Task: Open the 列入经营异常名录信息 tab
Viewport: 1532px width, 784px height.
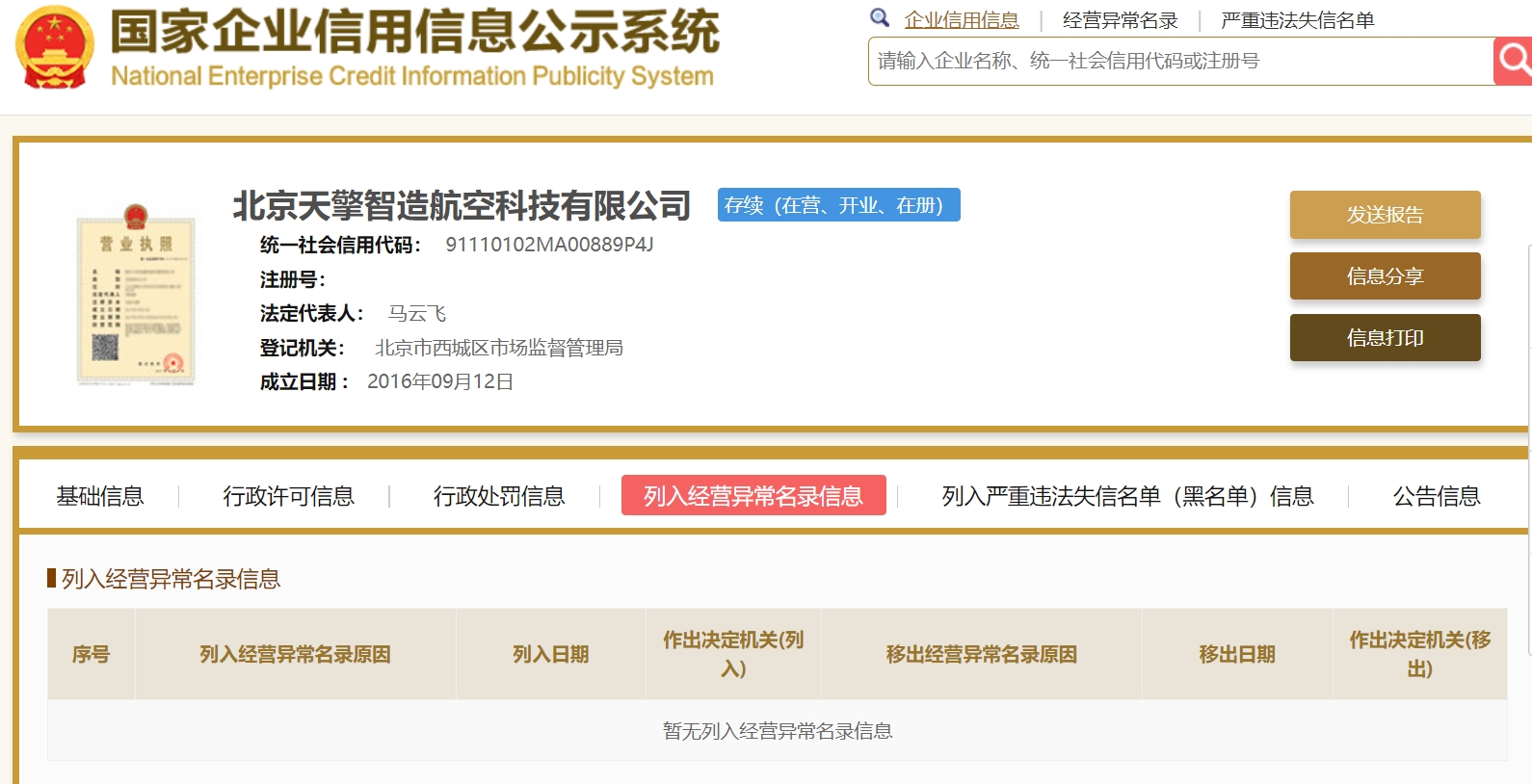Action: point(753,495)
